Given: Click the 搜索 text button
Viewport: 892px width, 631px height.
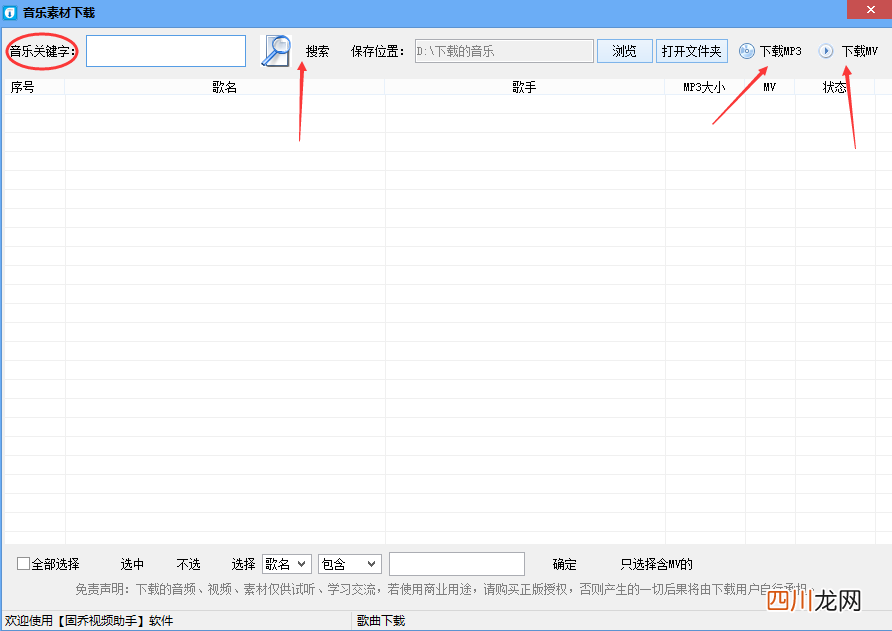Looking at the screenshot, I should tap(317, 51).
